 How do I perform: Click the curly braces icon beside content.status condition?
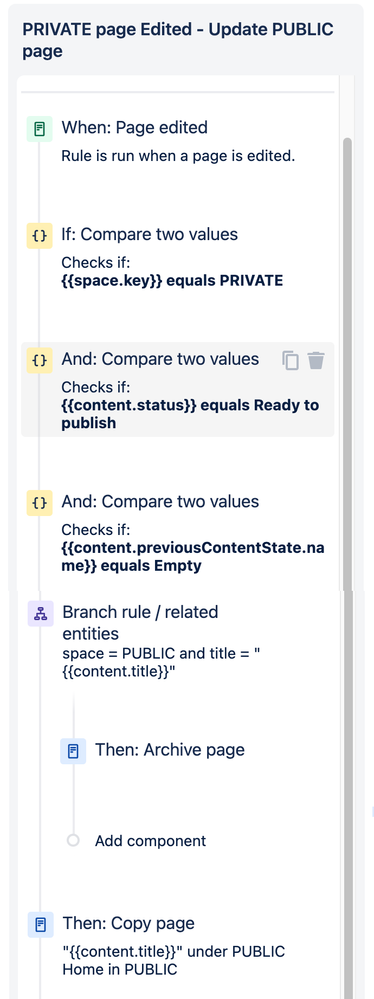point(39,361)
